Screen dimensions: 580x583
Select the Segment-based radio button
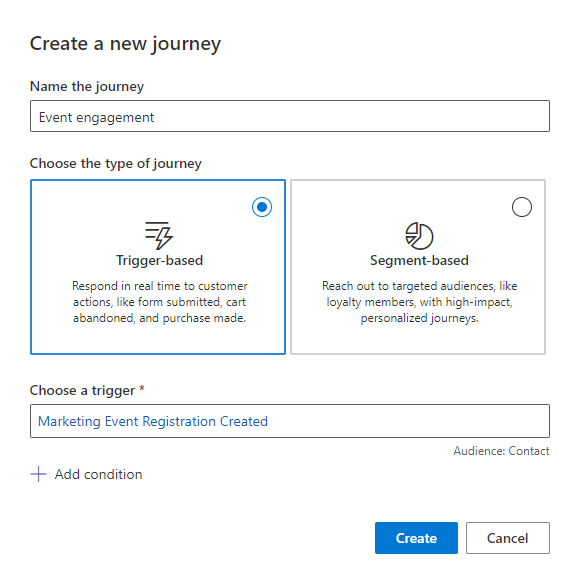(x=522, y=207)
